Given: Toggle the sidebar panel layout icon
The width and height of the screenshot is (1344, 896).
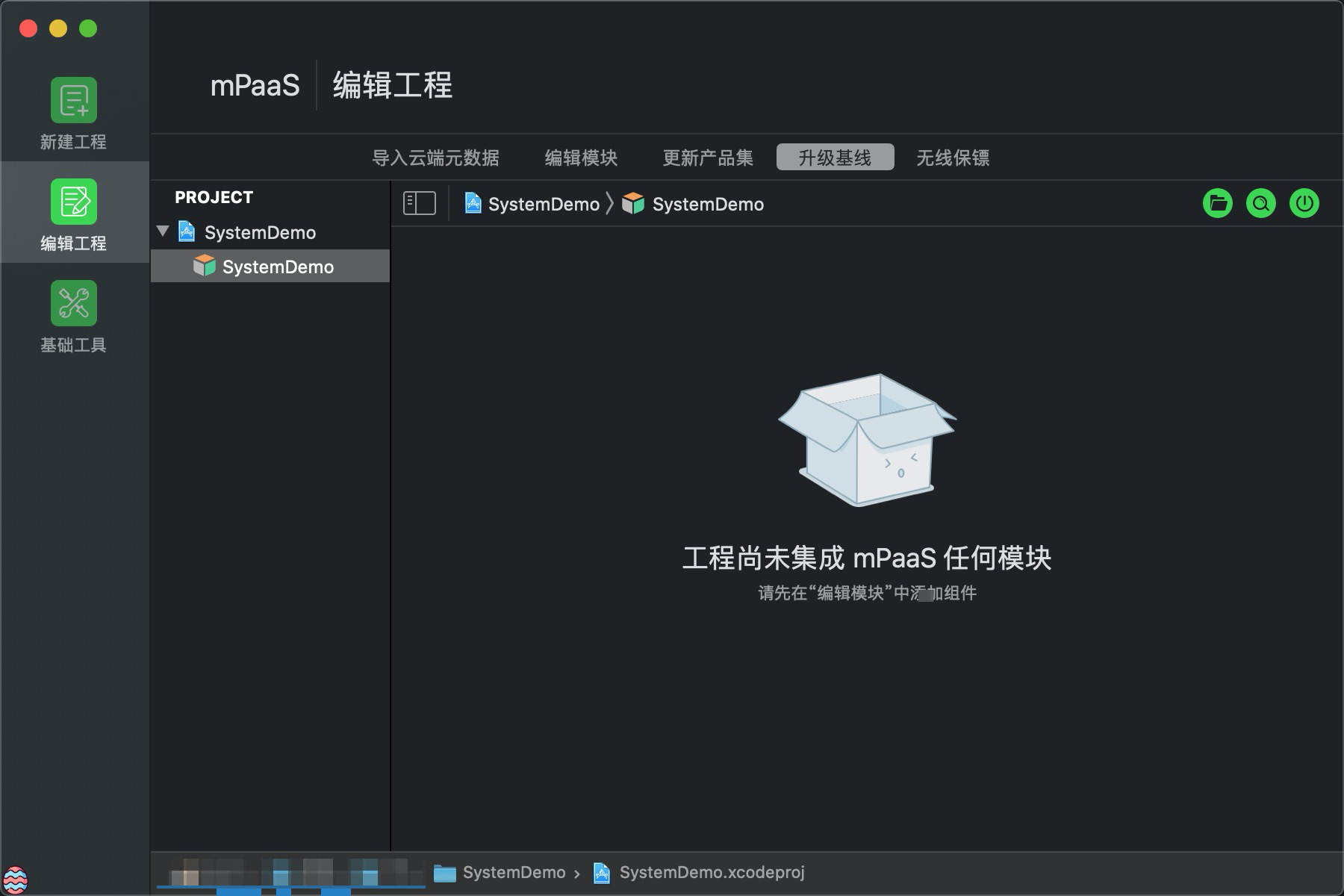Looking at the screenshot, I should click(x=420, y=203).
